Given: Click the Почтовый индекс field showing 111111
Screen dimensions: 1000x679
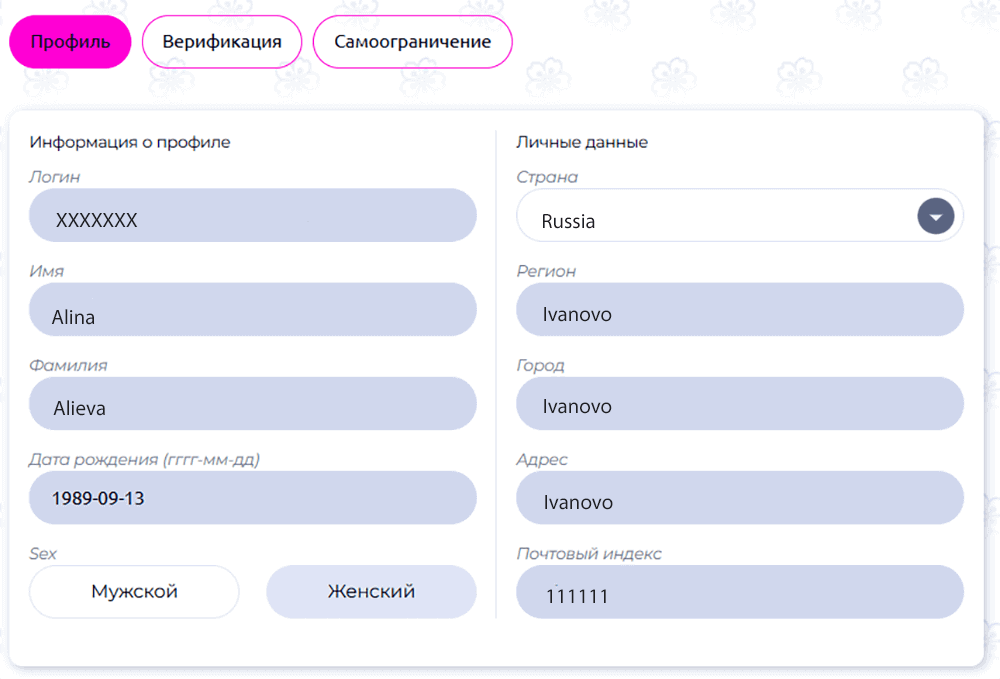Looking at the screenshot, I should [740, 591].
